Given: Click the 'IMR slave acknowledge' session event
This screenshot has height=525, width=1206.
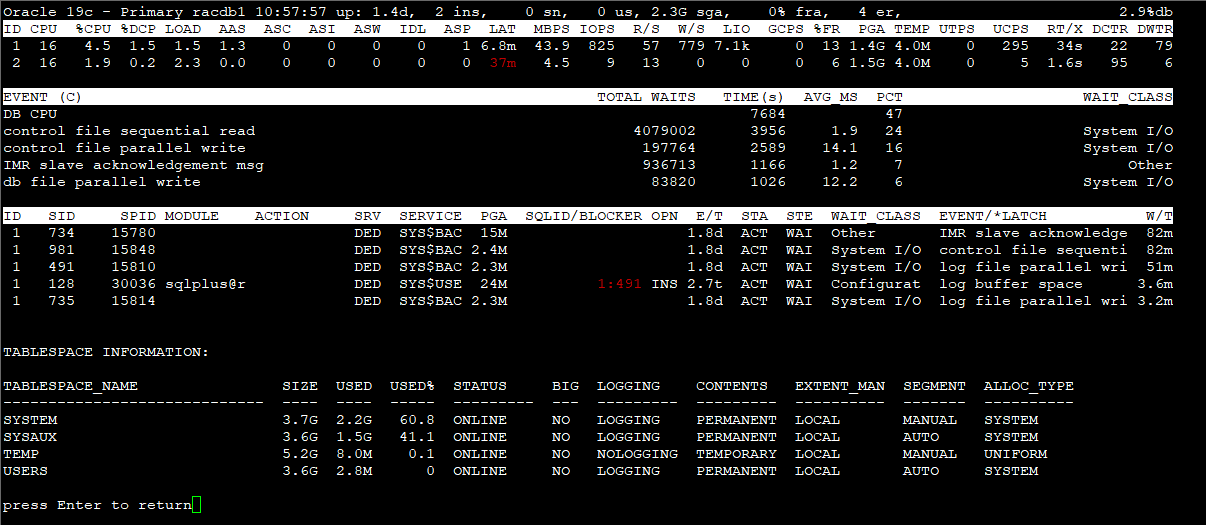Looking at the screenshot, I should click(x=1033, y=233).
